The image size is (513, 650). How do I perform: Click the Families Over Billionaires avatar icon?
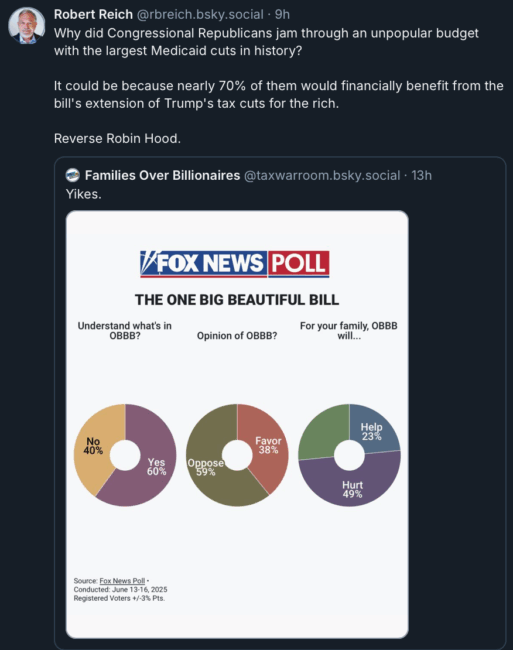(x=73, y=175)
